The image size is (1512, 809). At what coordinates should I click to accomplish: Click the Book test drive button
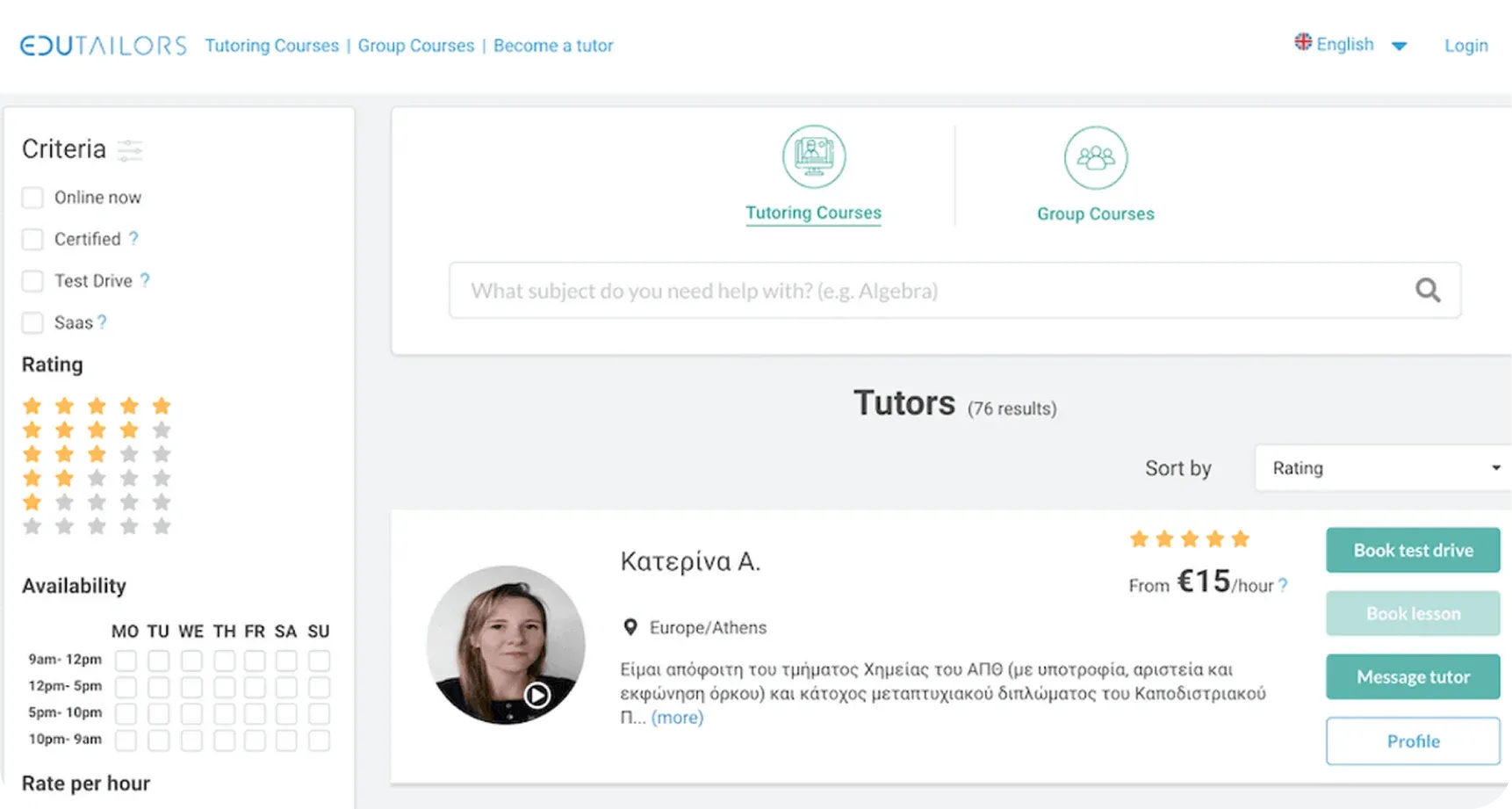(1412, 550)
